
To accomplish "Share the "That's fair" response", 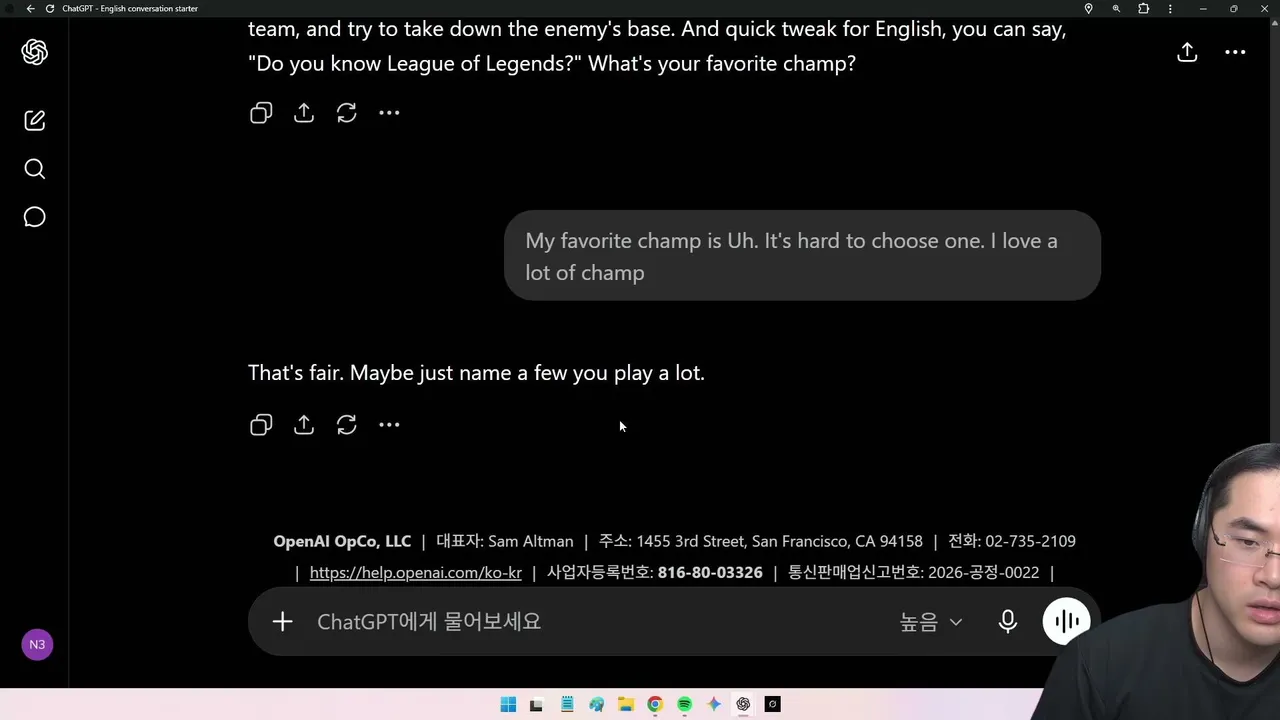I will [x=304, y=425].
